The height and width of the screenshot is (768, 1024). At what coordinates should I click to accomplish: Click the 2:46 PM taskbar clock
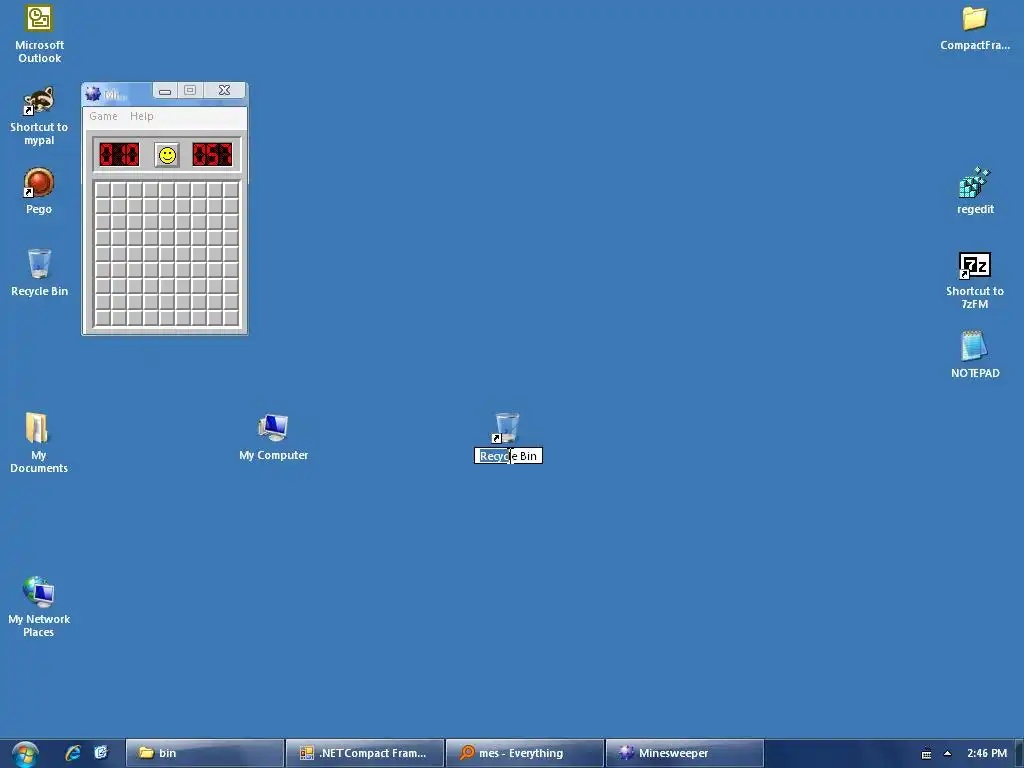[x=987, y=753]
